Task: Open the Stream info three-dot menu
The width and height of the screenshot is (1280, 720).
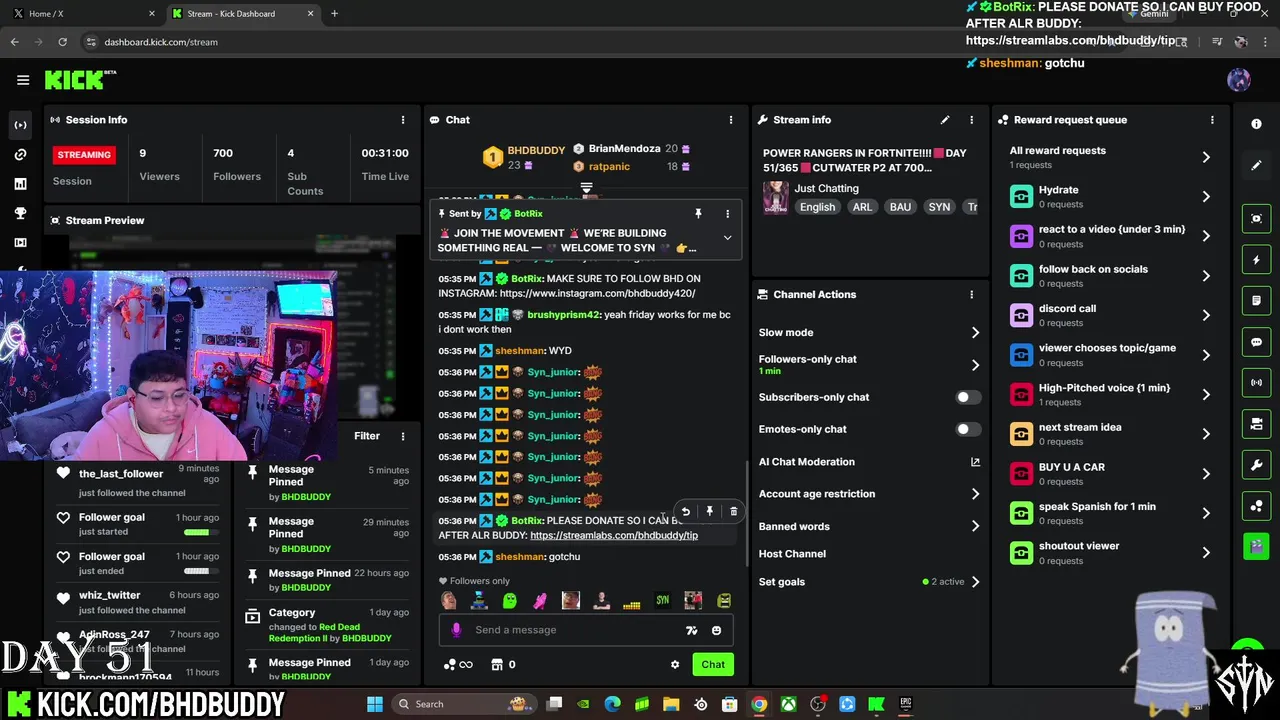Action: point(971,120)
